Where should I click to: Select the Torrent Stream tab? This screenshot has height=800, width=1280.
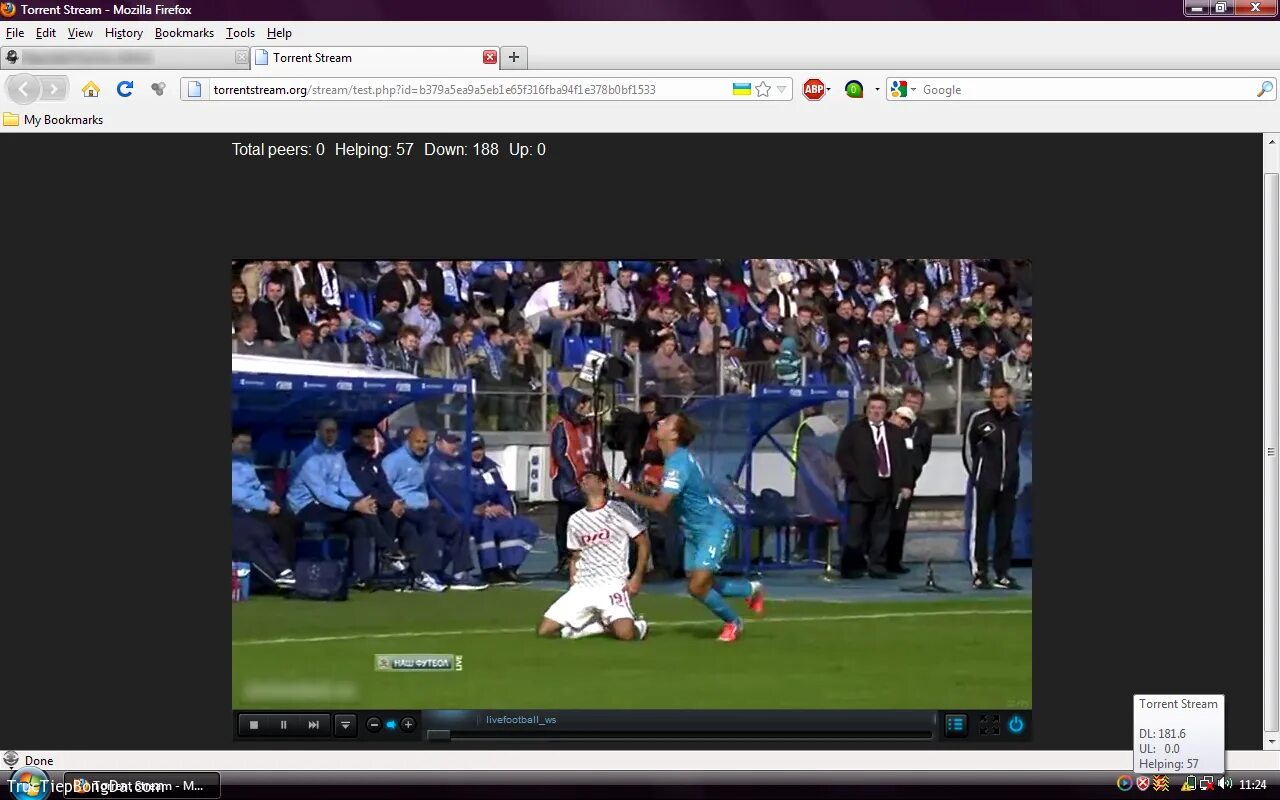pyautogui.click(x=375, y=58)
